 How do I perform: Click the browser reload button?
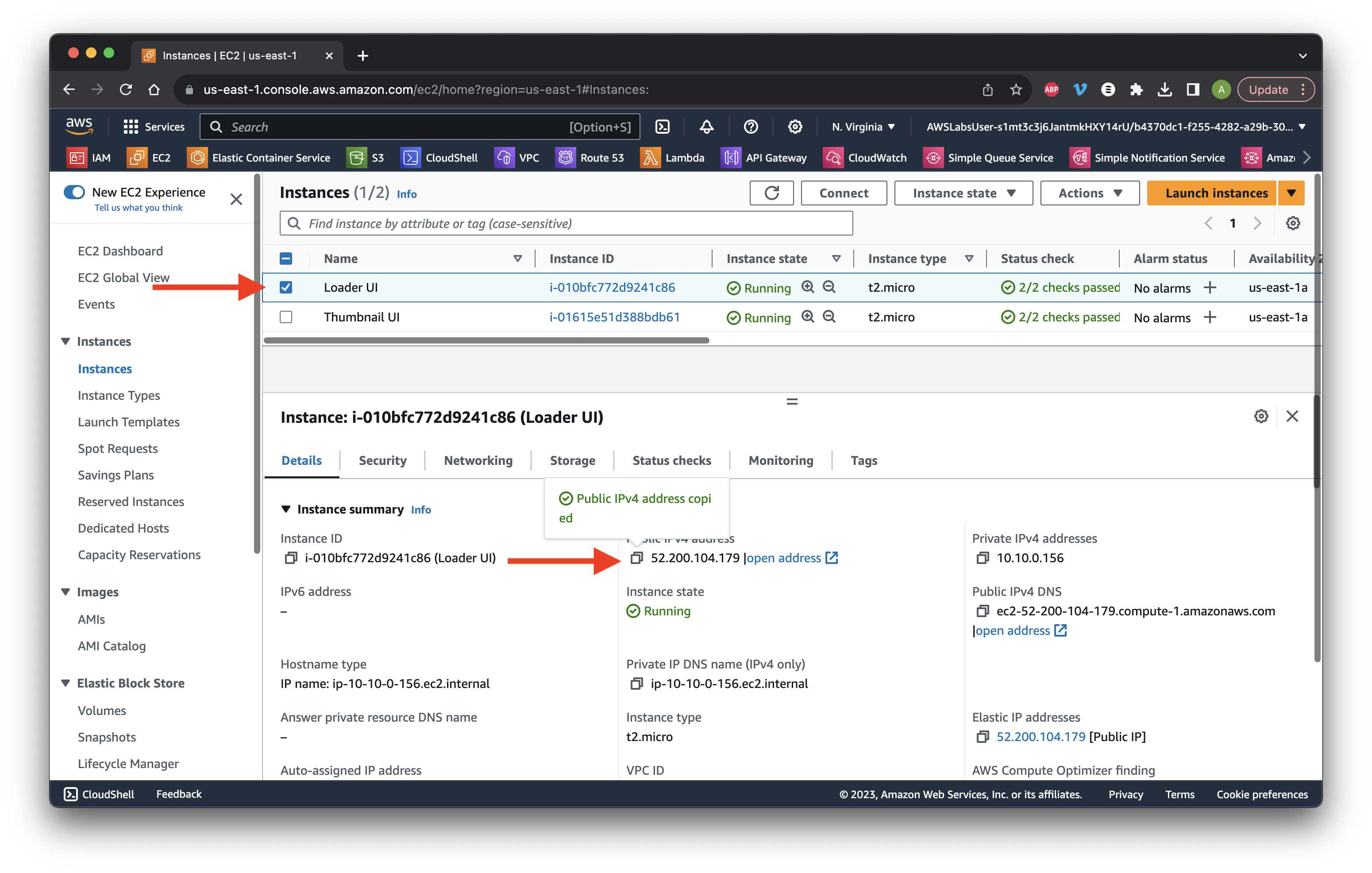click(126, 89)
